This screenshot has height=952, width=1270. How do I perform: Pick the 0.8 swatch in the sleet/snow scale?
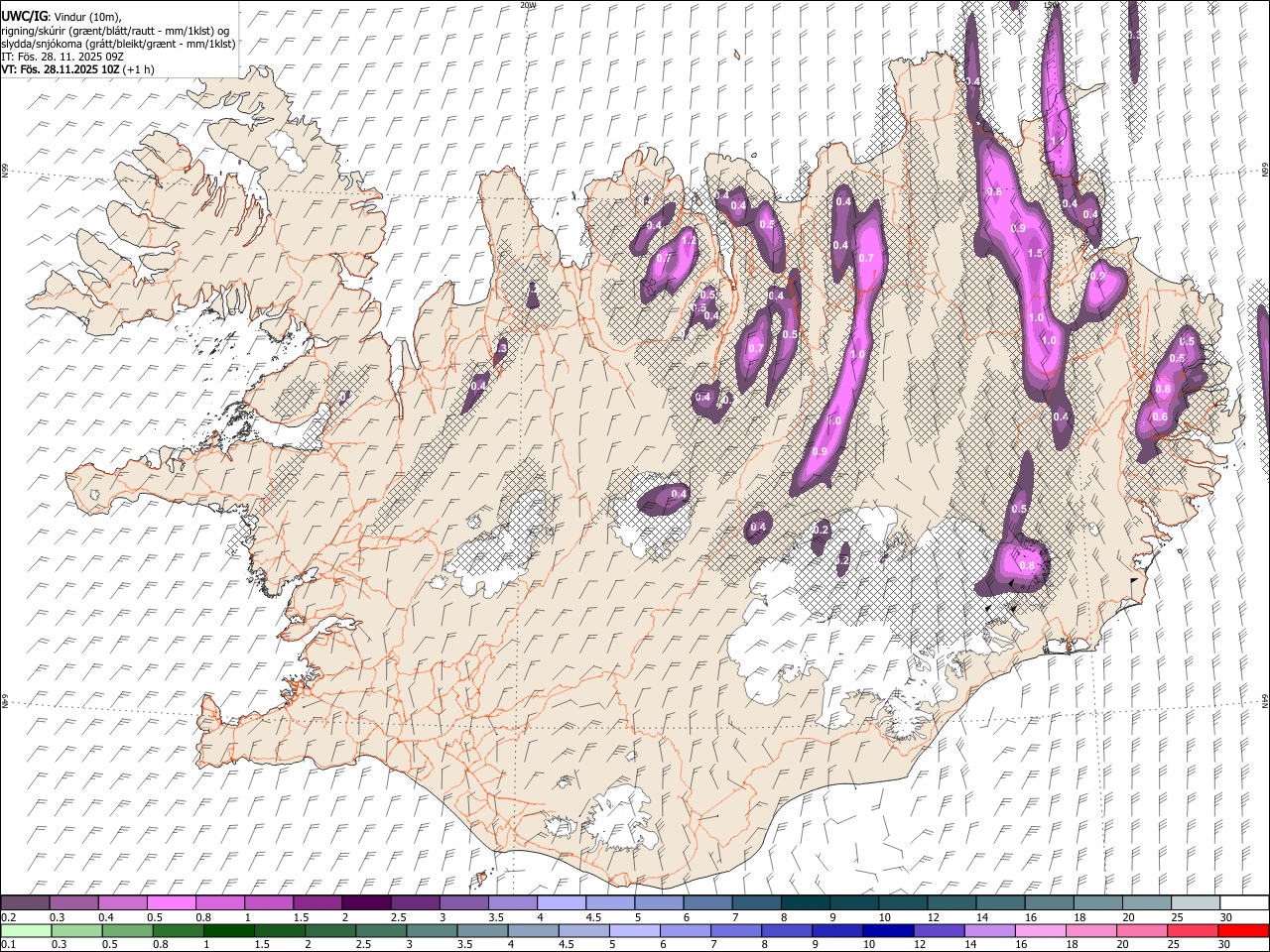point(219,902)
